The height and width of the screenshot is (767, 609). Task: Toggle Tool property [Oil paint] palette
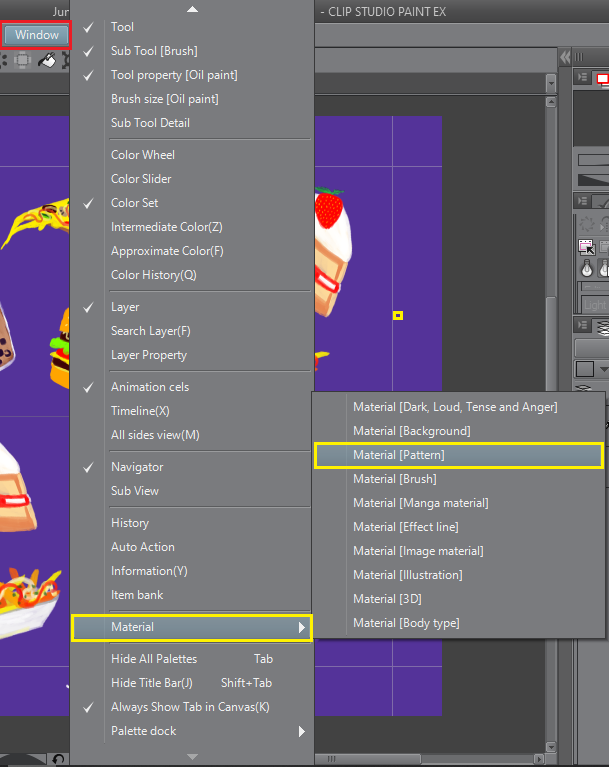[x=191, y=75]
